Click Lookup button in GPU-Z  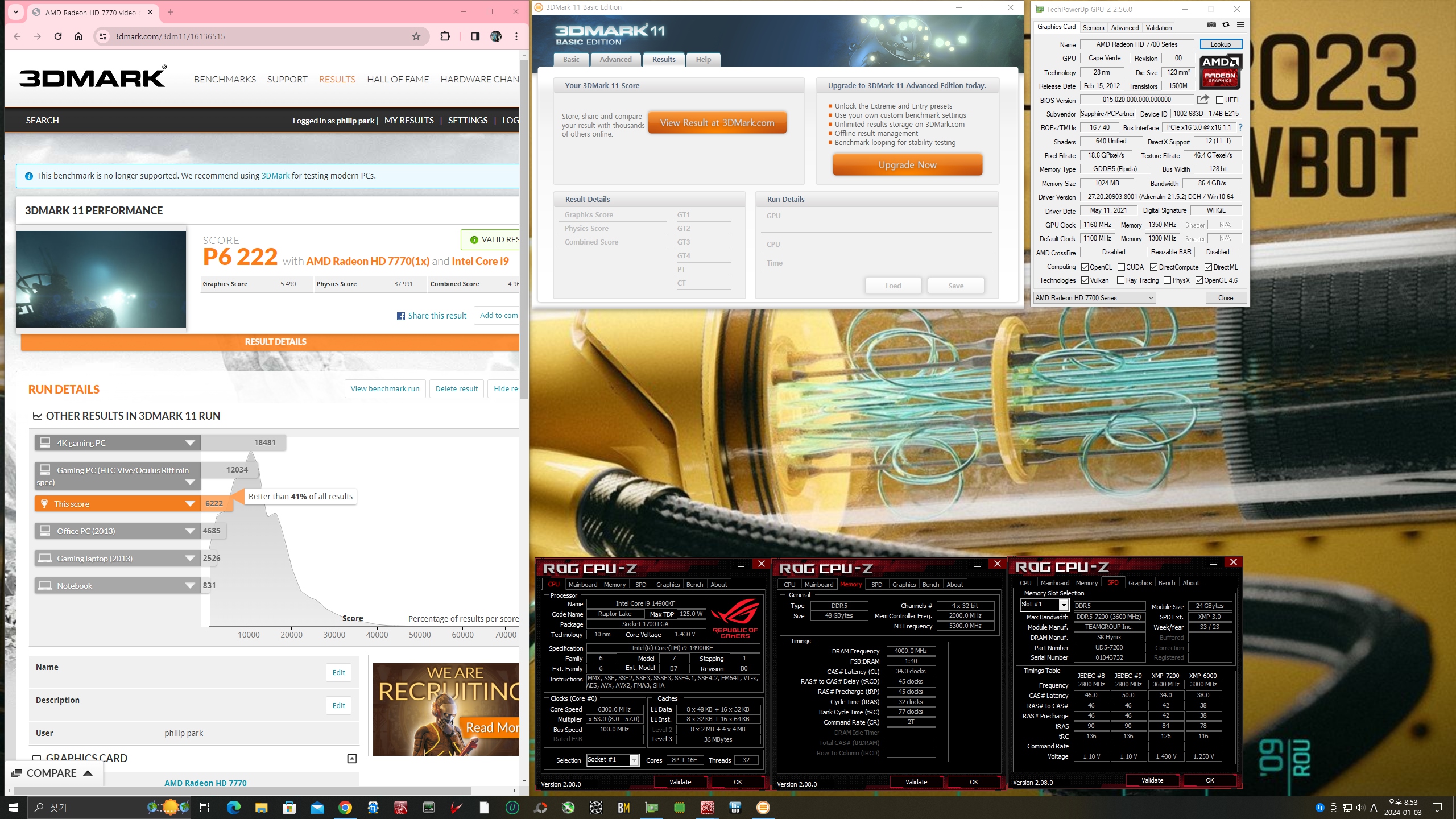point(1221,44)
